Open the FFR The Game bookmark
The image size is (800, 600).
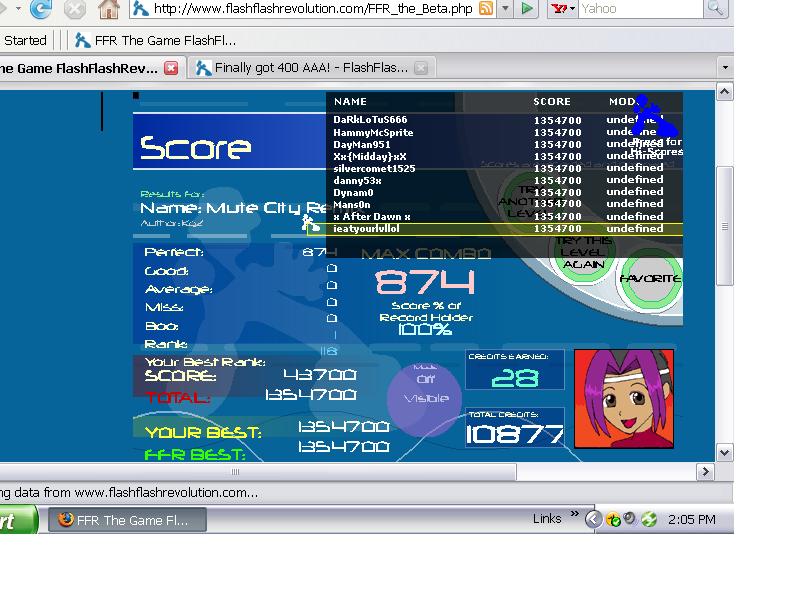(155, 40)
